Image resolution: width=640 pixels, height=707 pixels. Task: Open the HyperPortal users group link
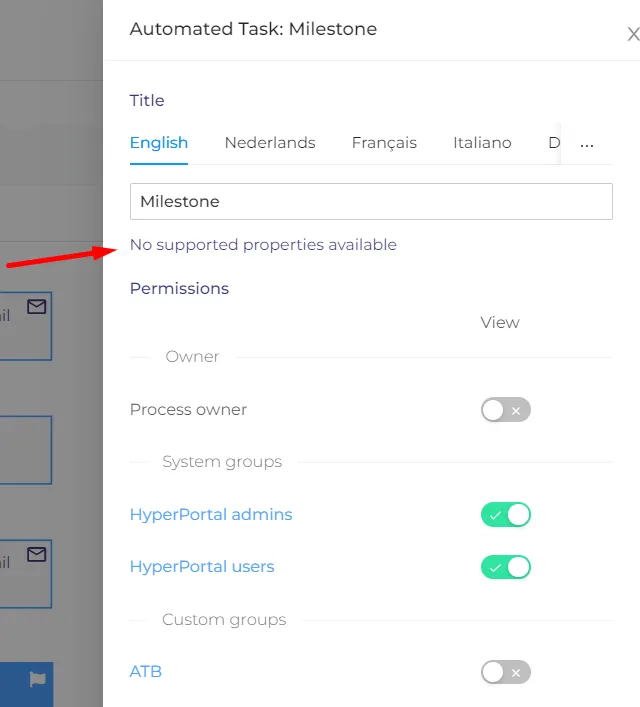(x=202, y=567)
